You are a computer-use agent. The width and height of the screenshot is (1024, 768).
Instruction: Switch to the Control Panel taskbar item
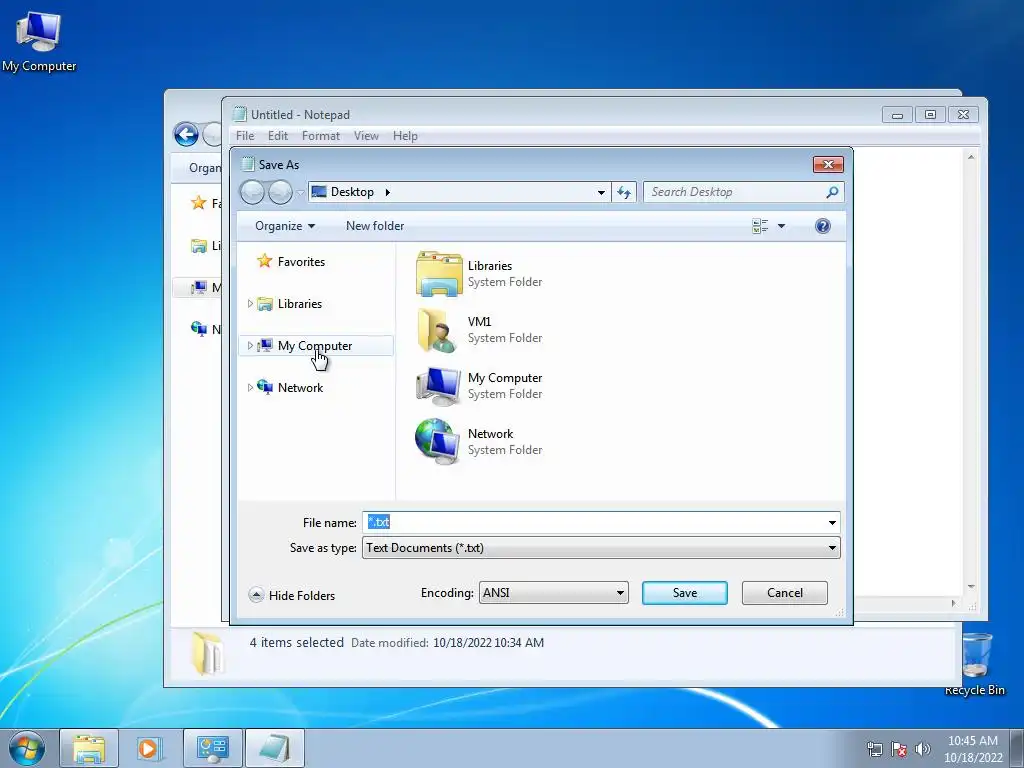coord(213,748)
